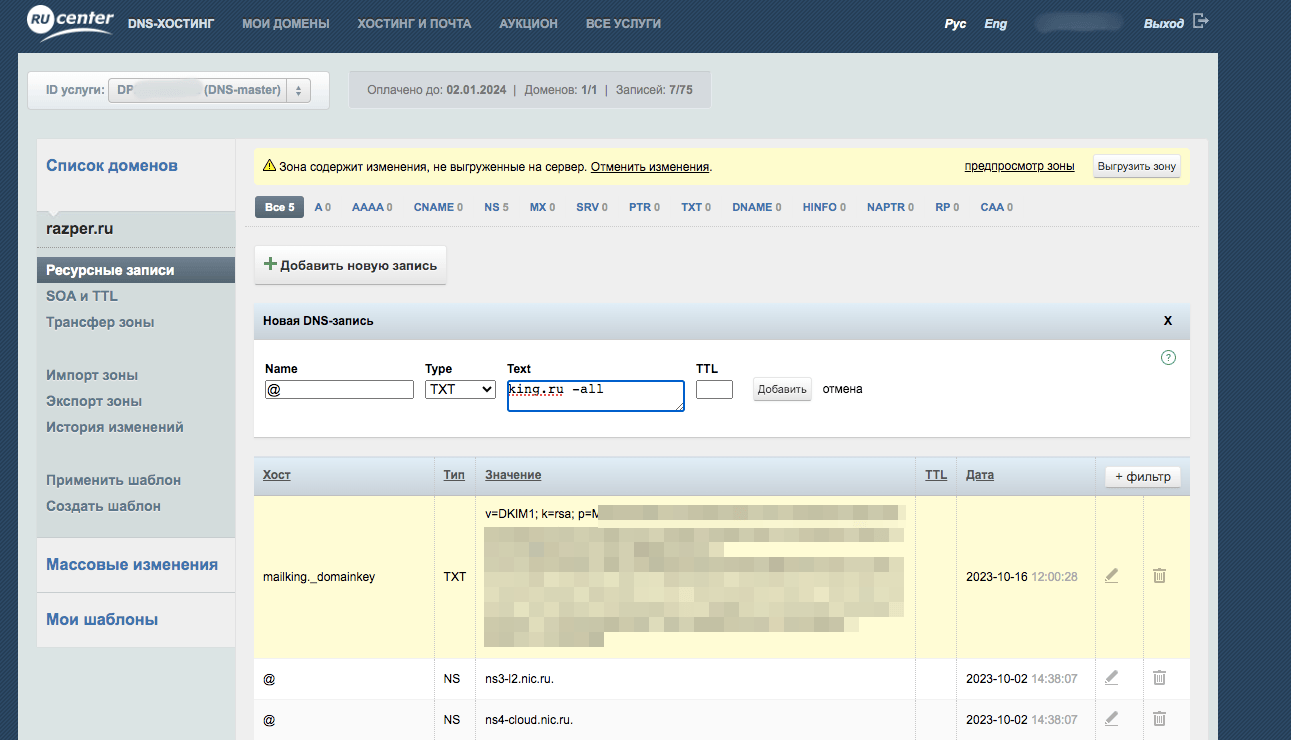This screenshot has height=740, width=1291.
Task: Switch language to Eng
Action: pos(995,24)
